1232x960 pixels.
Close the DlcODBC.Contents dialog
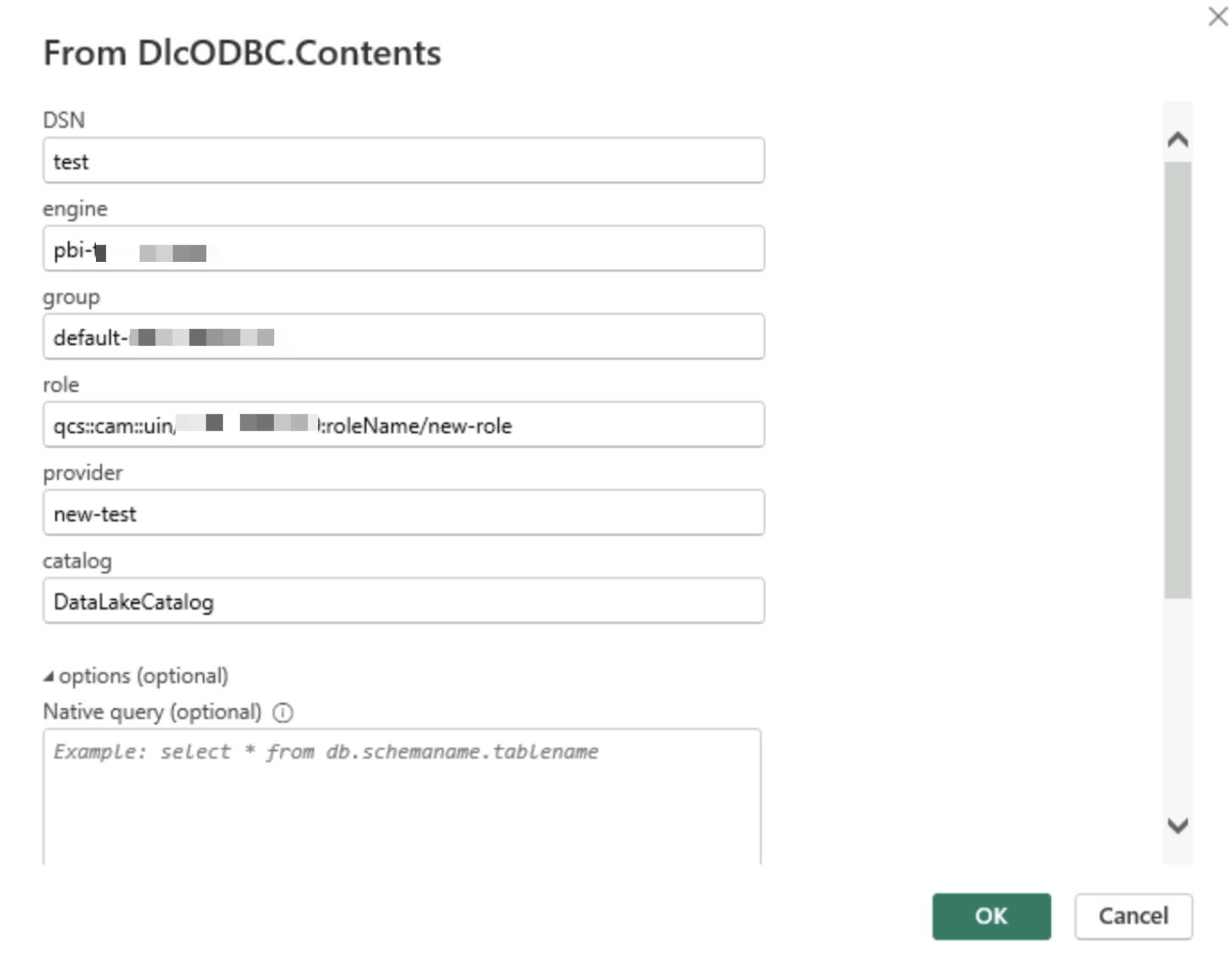coord(1218,17)
